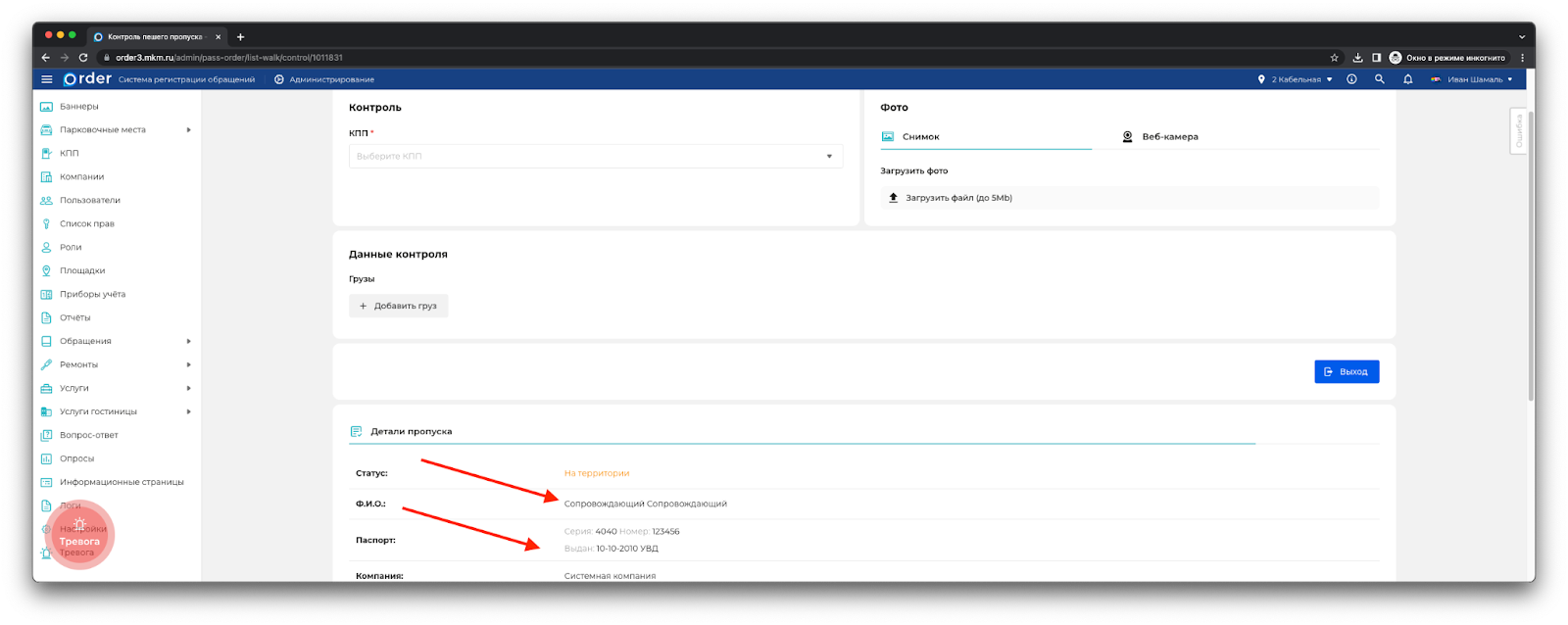
Task: Click the Добавить груз button
Action: [x=398, y=306]
